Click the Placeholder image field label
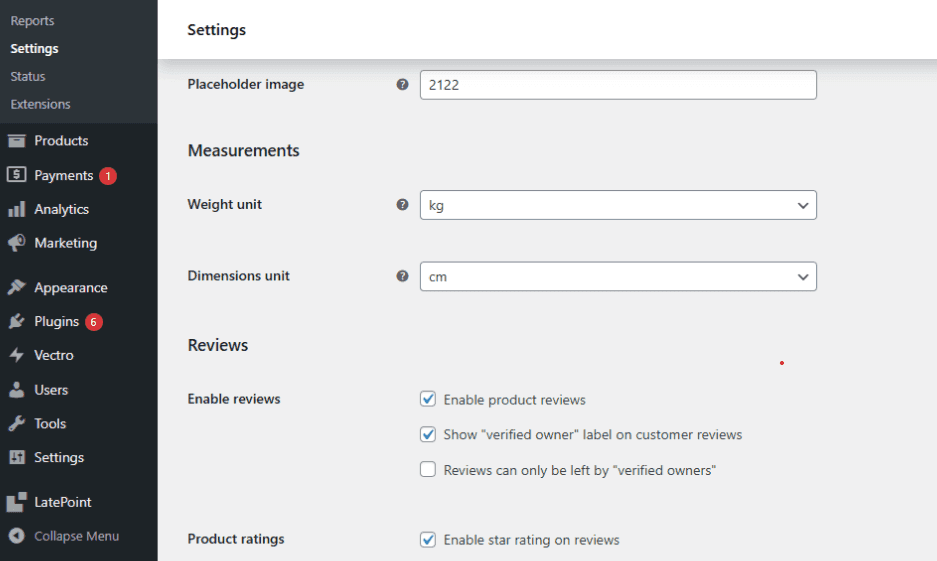Screen dimensions: 937x561 [246, 84]
